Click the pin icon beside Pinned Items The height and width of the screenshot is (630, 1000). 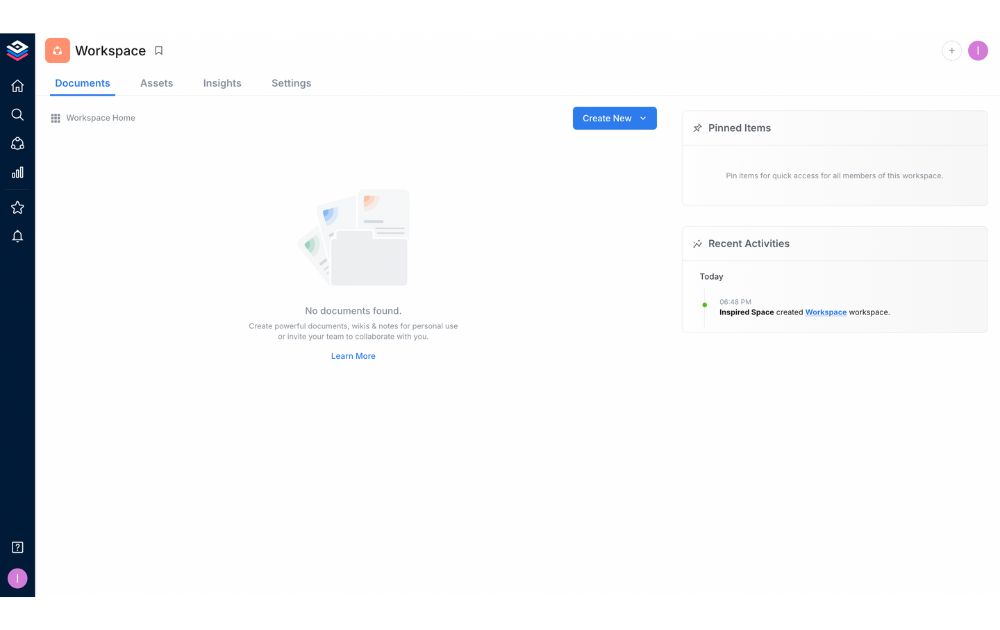(x=698, y=128)
